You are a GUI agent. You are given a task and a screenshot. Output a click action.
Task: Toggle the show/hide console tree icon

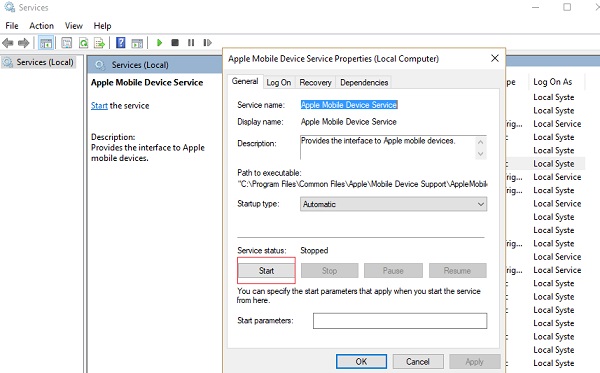point(46,43)
